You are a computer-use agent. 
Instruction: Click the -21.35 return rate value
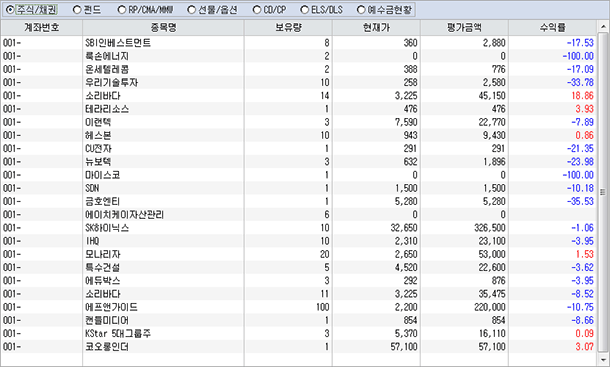[x=580, y=149]
